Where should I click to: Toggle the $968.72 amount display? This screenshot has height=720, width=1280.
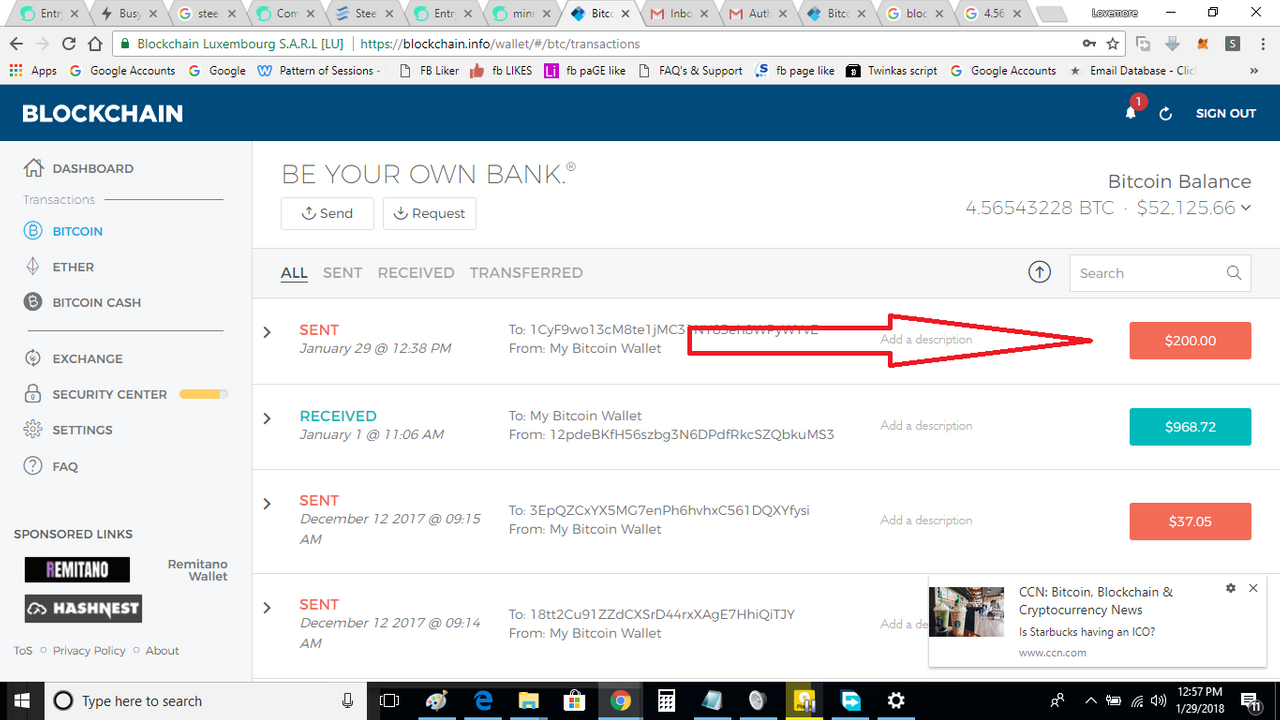pyautogui.click(x=1190, y=426)
